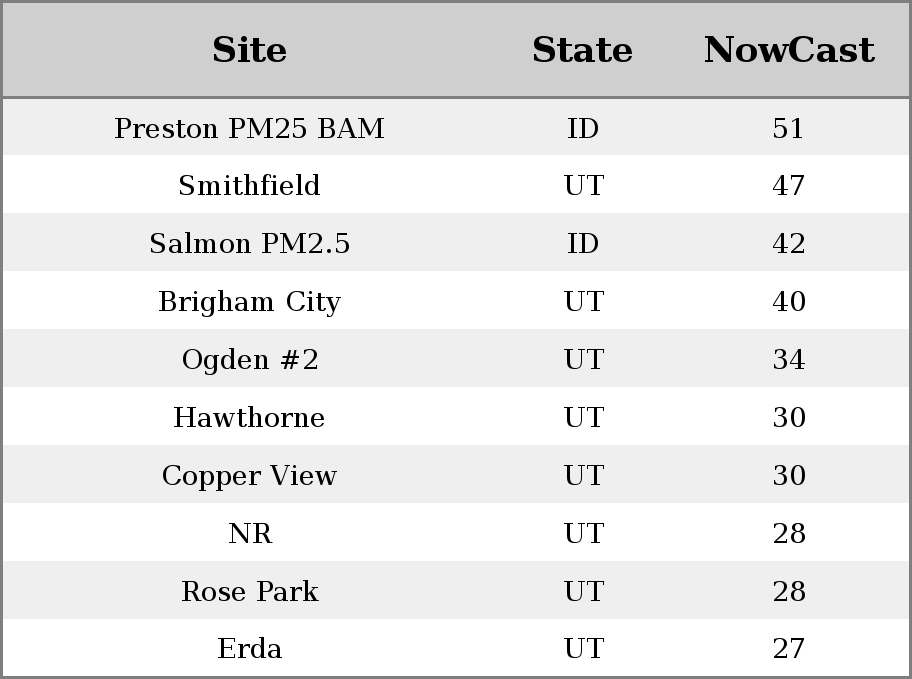Select the NowCast value 47 for Smithfield
The height and width of the screenshot is (679, 912).
pos(789,186)
